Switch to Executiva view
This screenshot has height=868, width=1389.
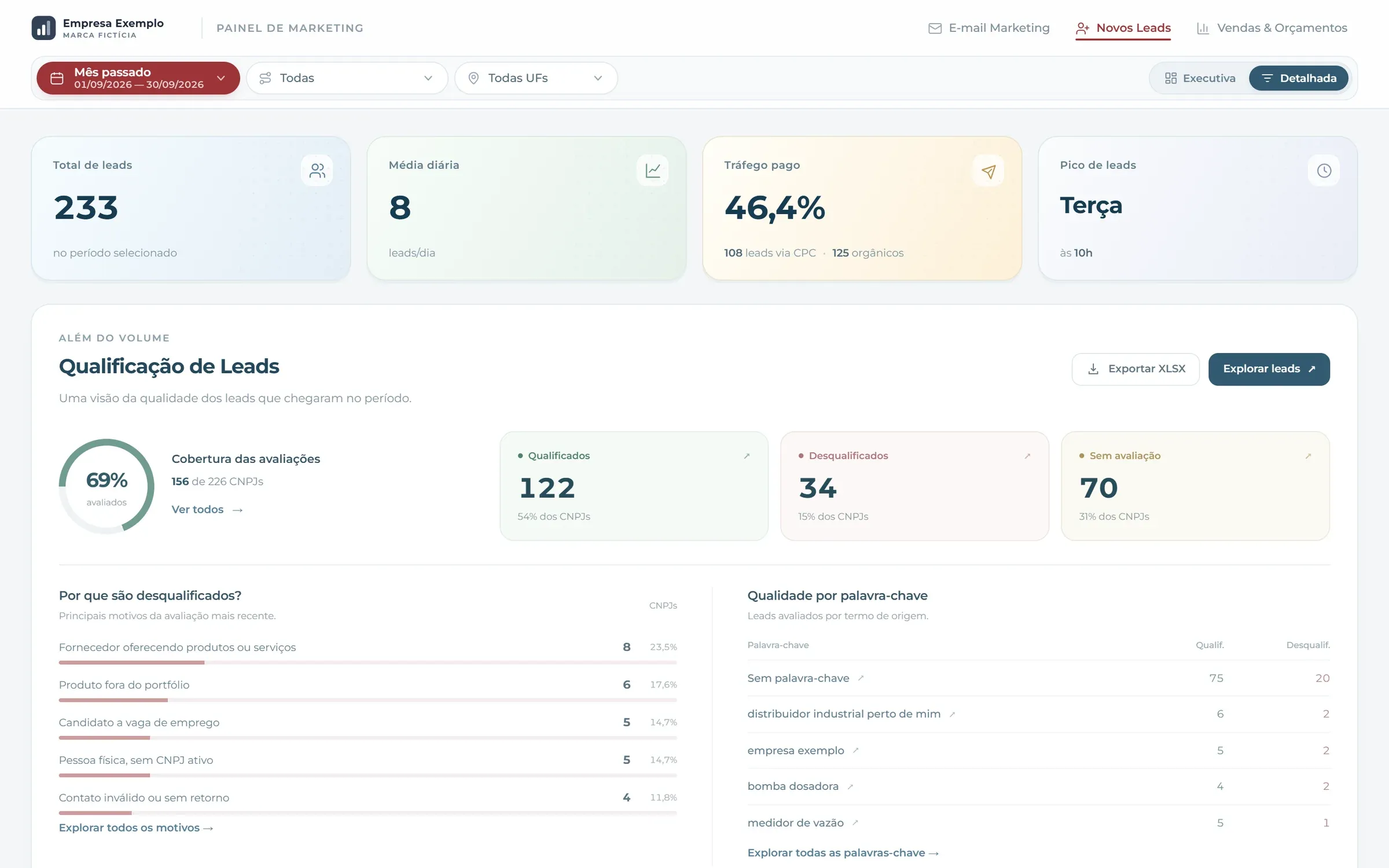(x=1200, y=78)
